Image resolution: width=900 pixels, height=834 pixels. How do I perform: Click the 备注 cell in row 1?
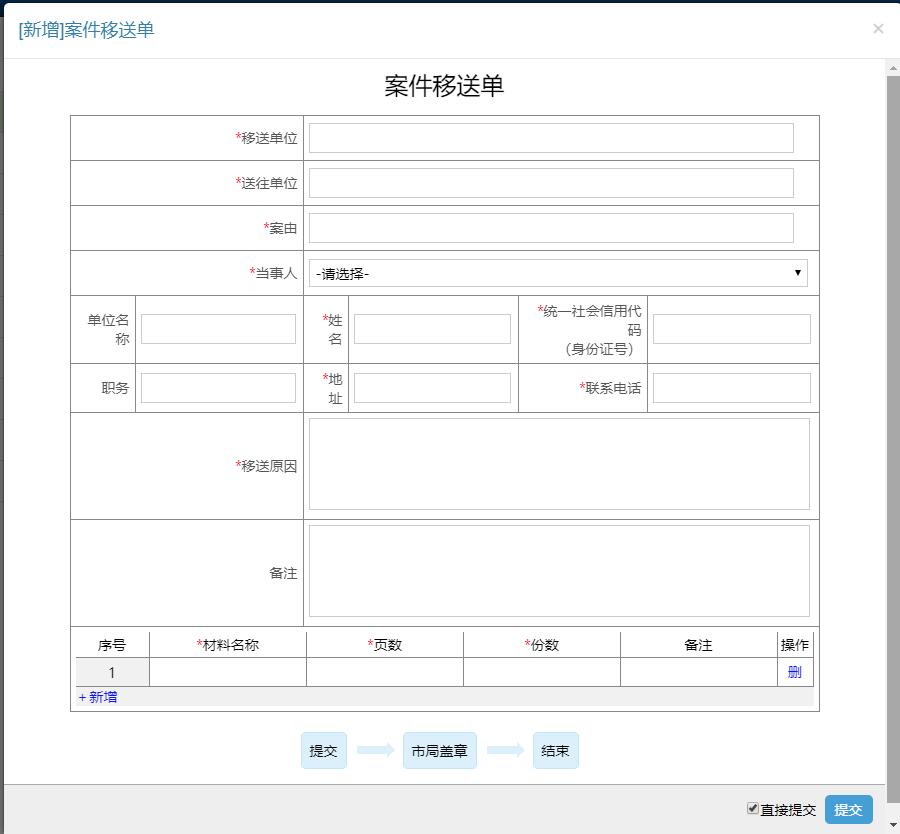pos(699,672)
